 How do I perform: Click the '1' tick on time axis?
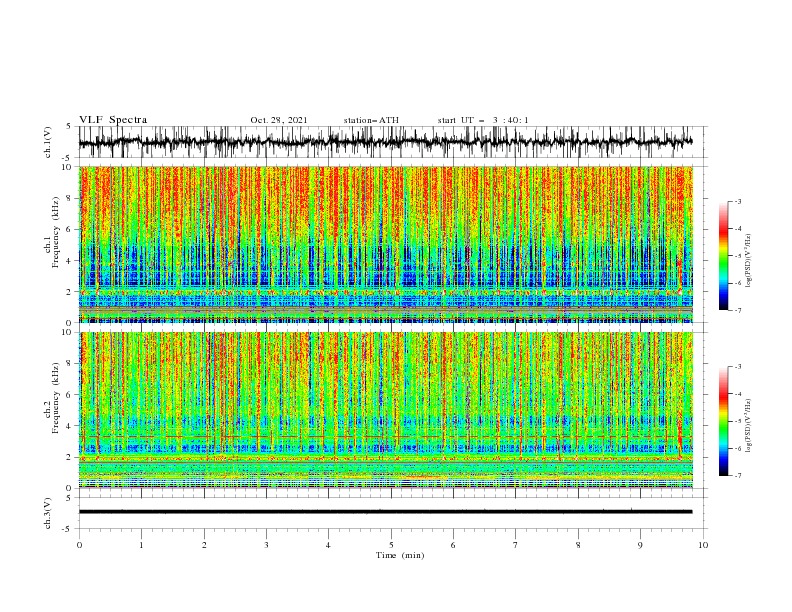point(141,545)
